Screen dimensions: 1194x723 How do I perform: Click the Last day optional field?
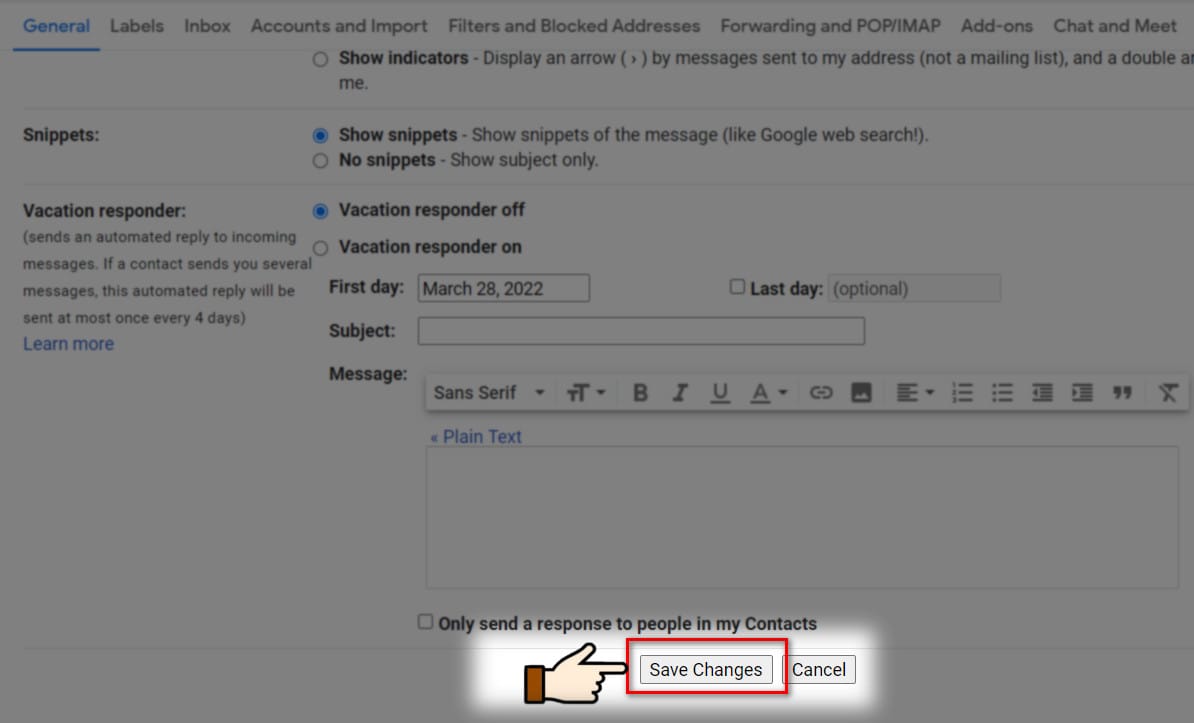click(914, 288)
